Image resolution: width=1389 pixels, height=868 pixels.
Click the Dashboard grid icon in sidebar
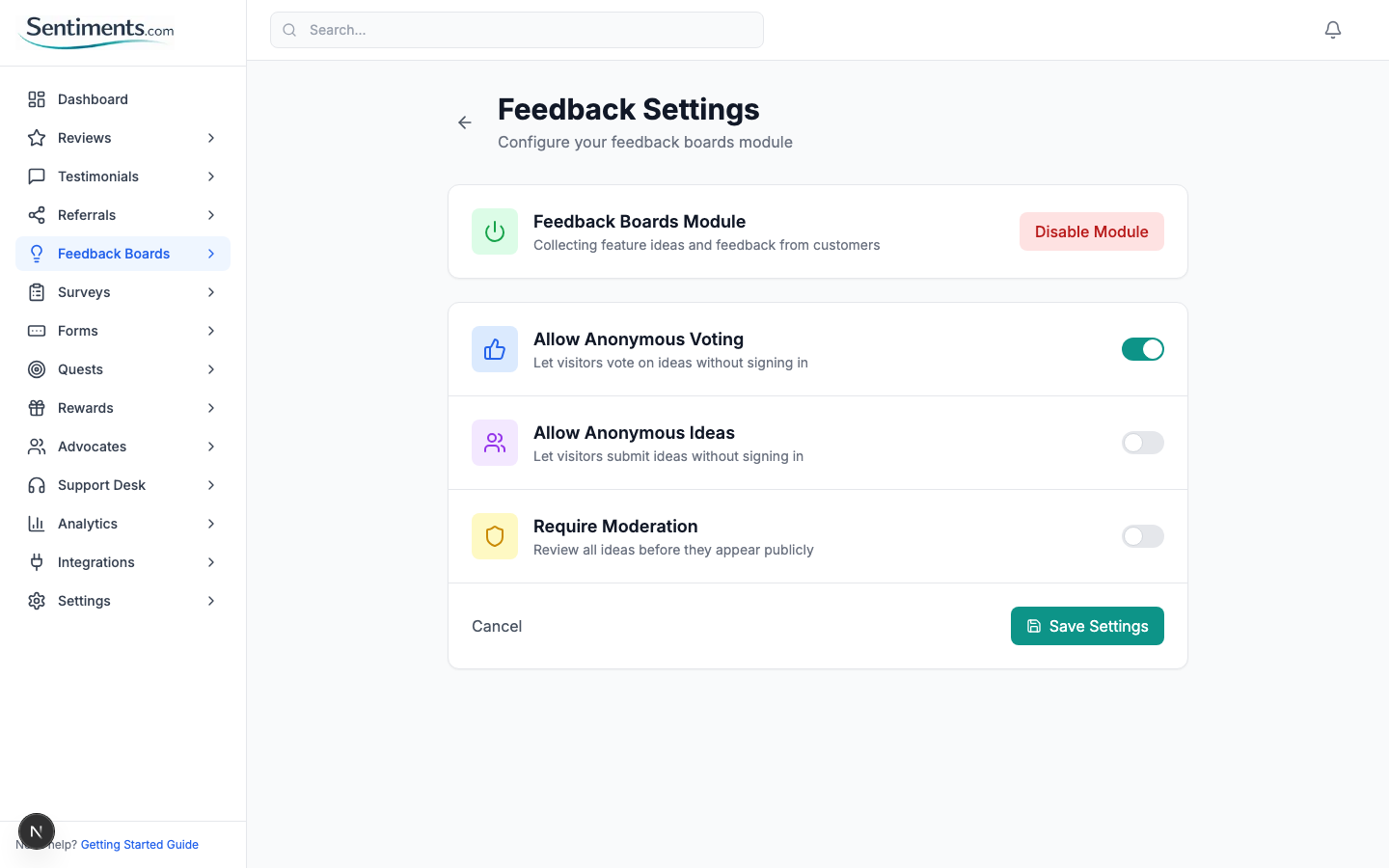click(x=37, y=99)
